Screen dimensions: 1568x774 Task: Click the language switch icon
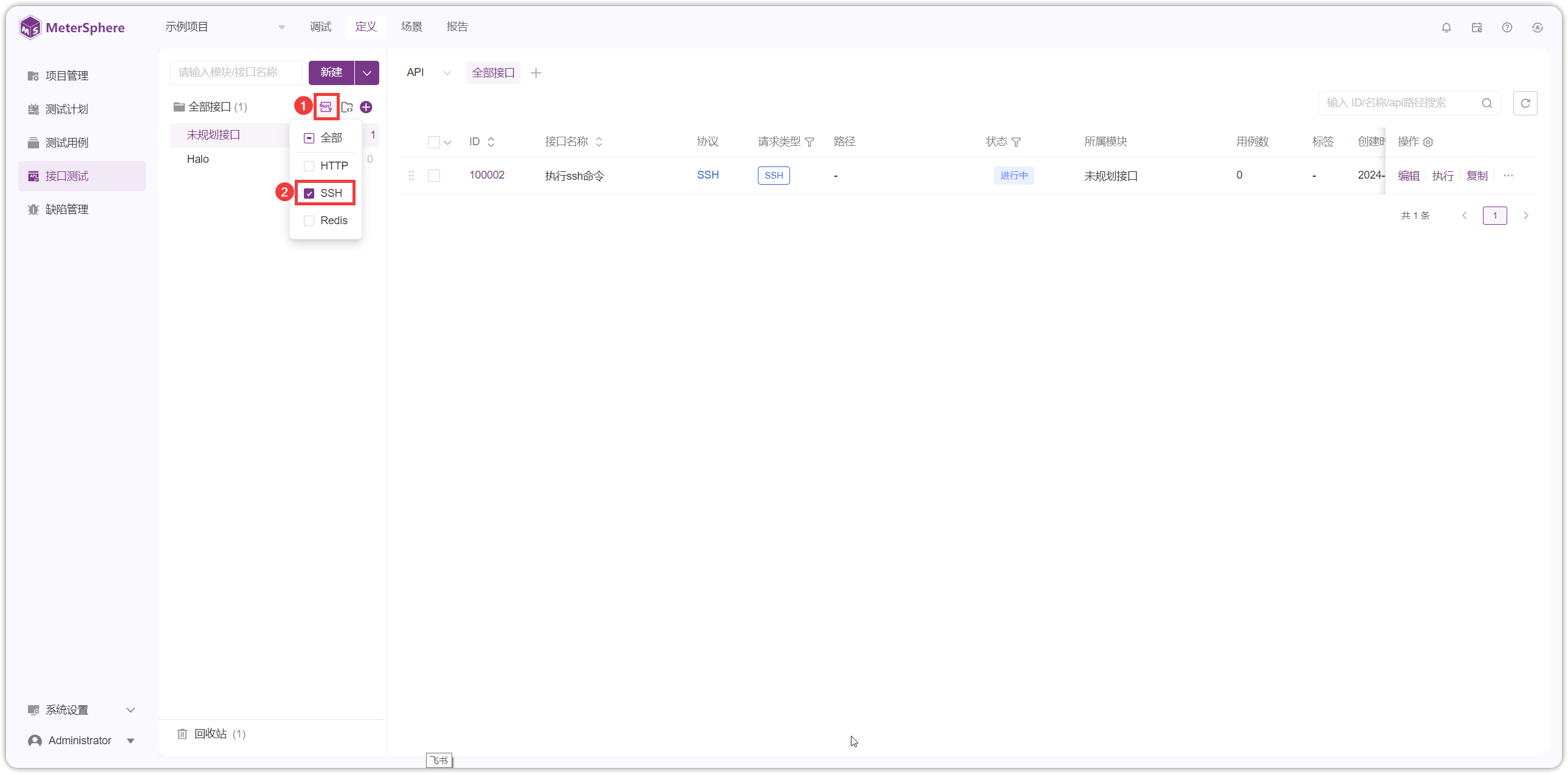1538,27
